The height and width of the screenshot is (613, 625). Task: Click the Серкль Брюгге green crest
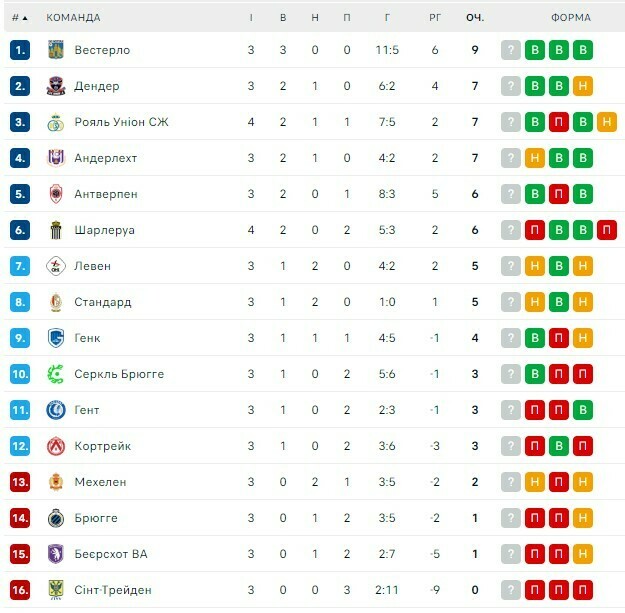pyautogui.click(x=55, y=374)
